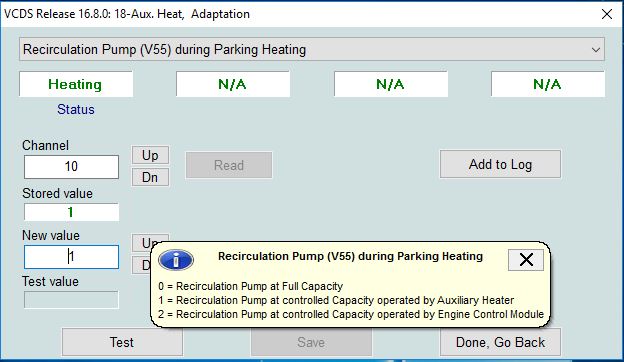Close the Recirculation Pump info balloon
The width and height of the screenshot is (624, 362).
click(526, 260)
